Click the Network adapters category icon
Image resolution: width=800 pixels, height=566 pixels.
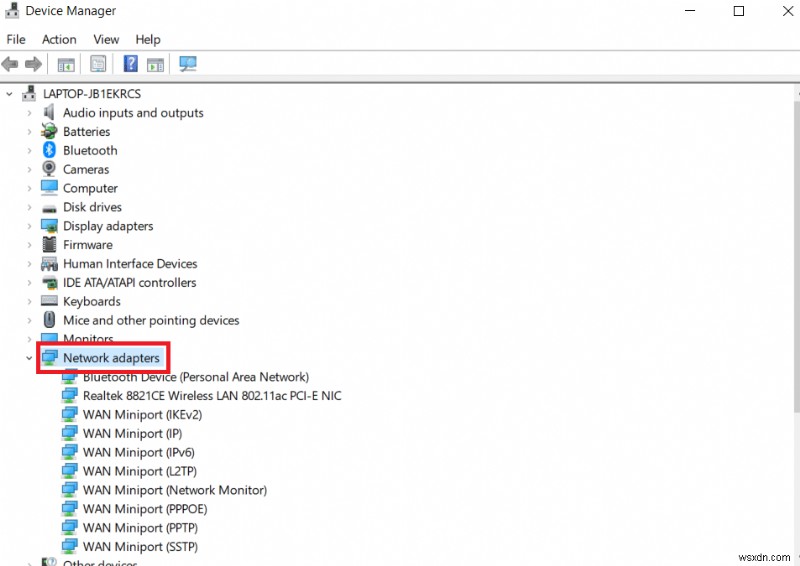49,358
